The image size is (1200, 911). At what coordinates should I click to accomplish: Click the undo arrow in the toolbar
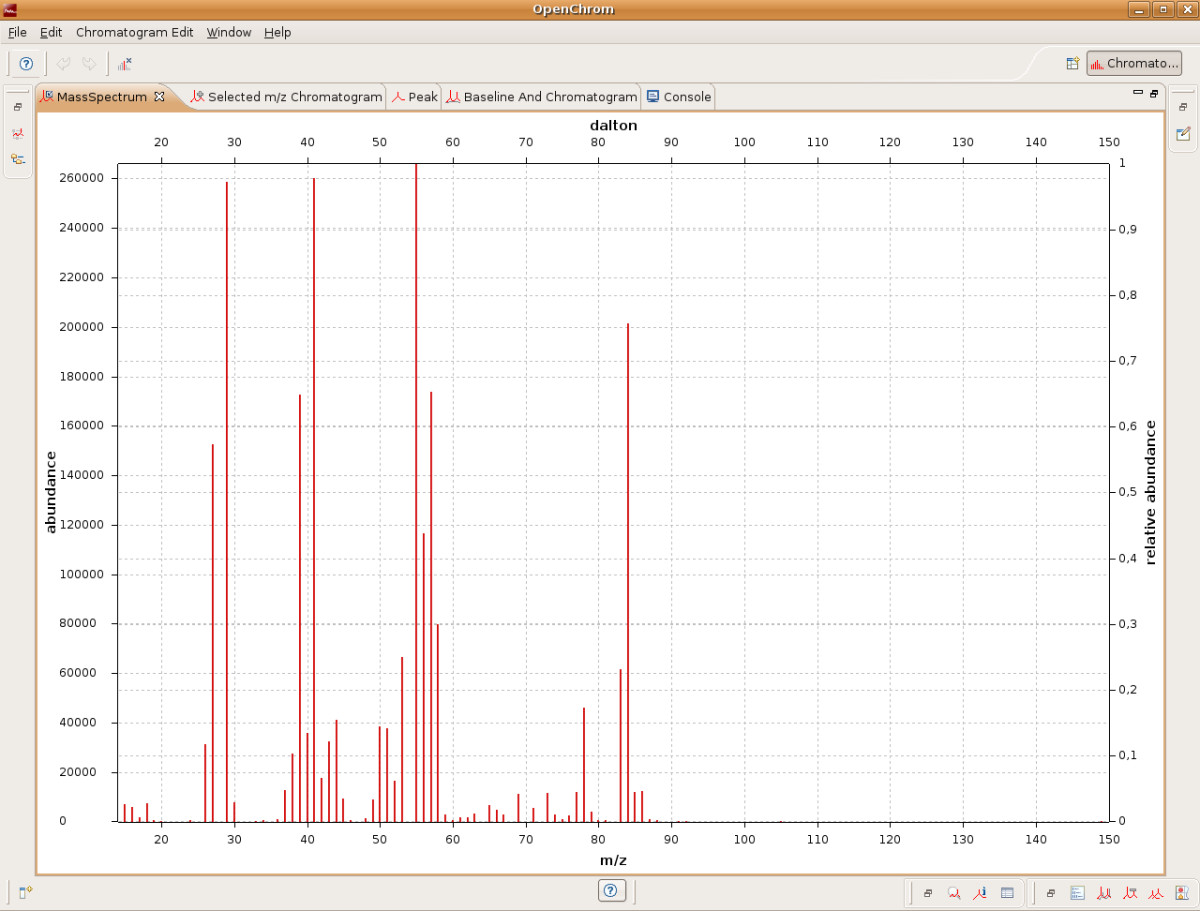click(x=64, y=64)
